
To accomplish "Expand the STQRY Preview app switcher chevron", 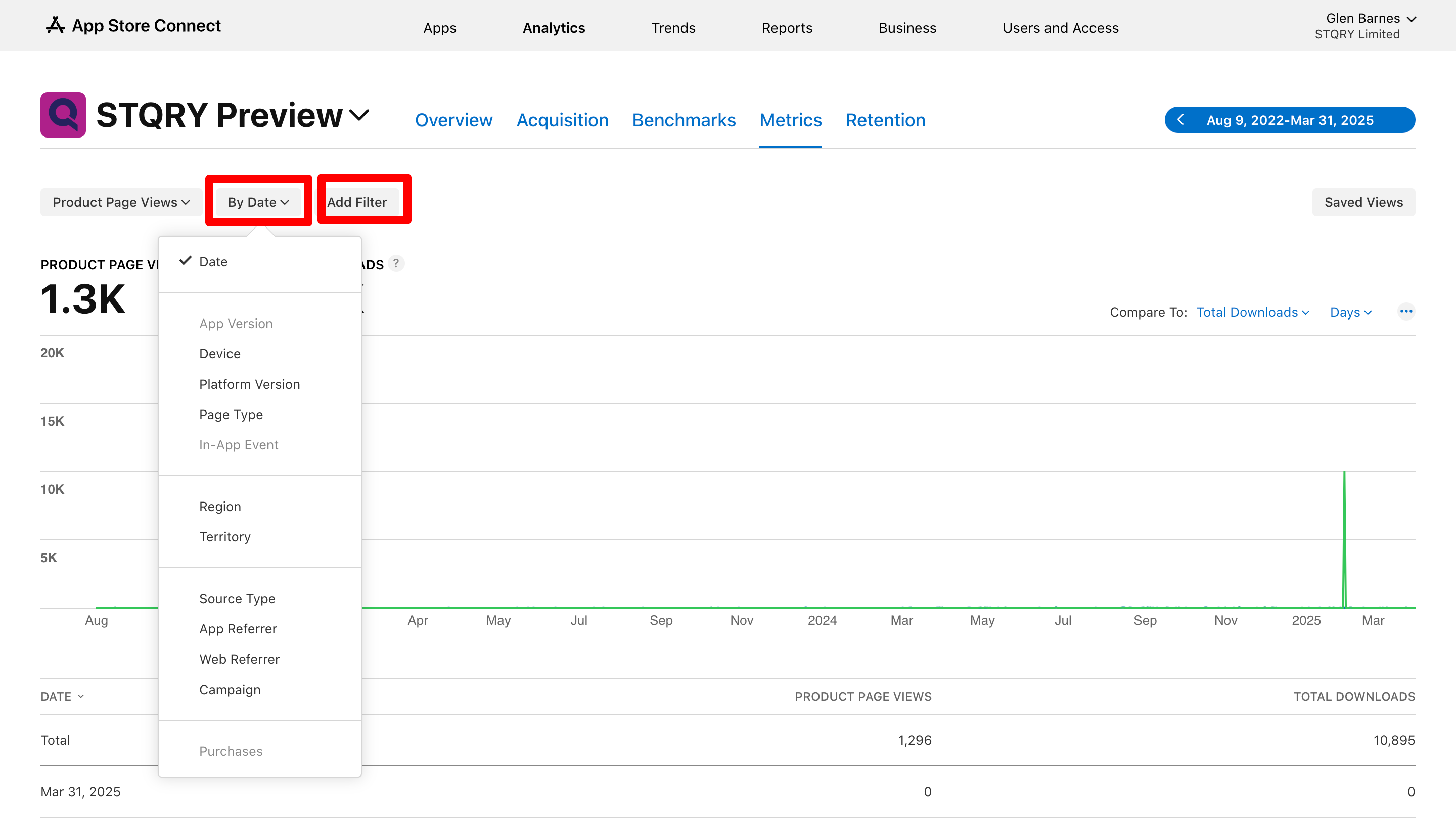I will coord(359,115).
